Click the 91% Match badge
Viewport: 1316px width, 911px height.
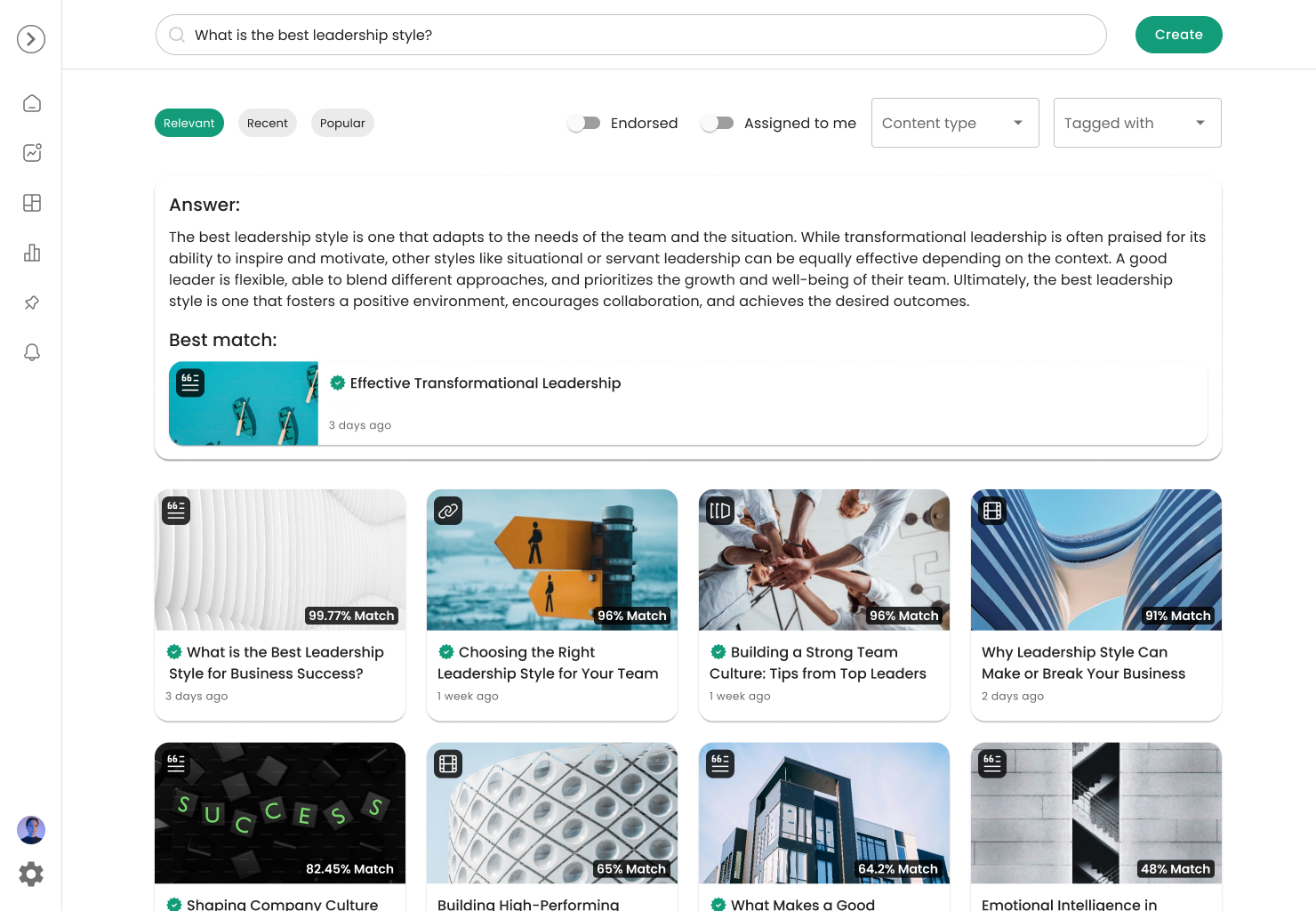[1178, 616]
